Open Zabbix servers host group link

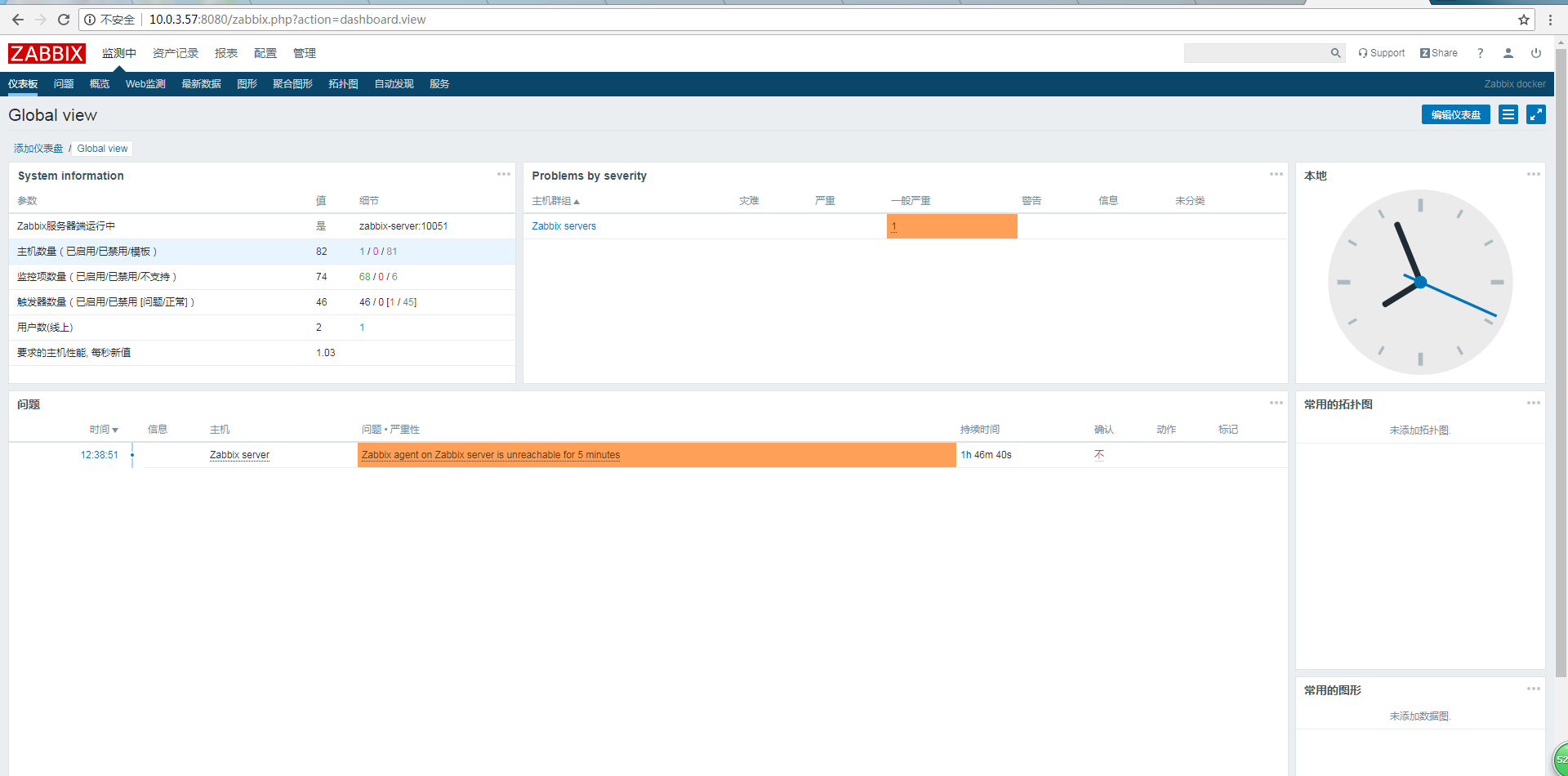click(x=563, y=226)
